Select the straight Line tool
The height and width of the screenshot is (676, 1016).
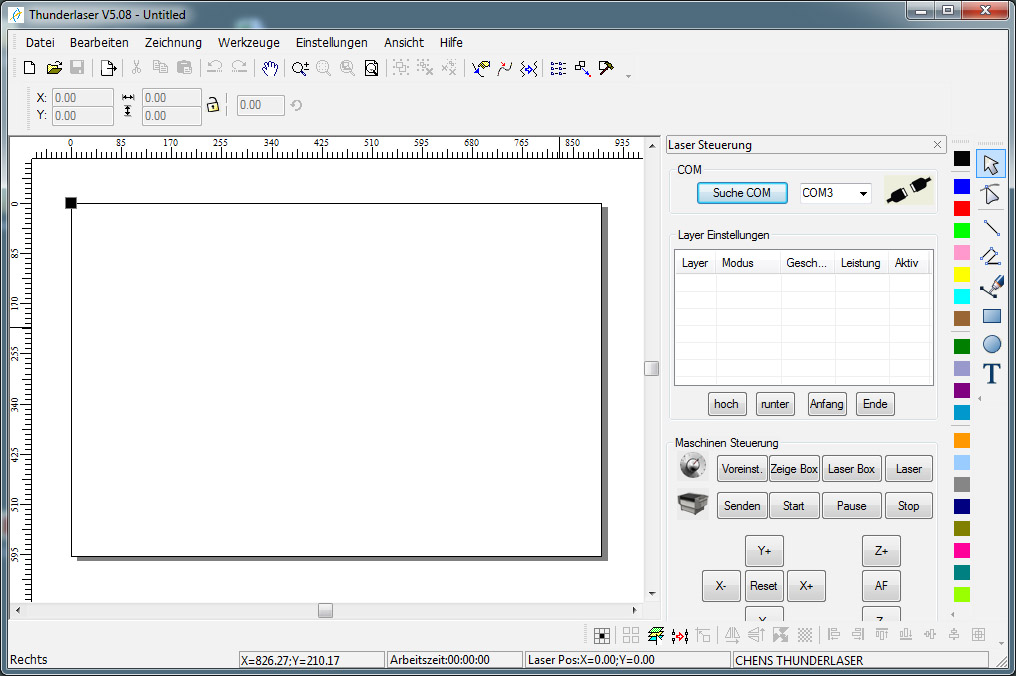point(991,227)
